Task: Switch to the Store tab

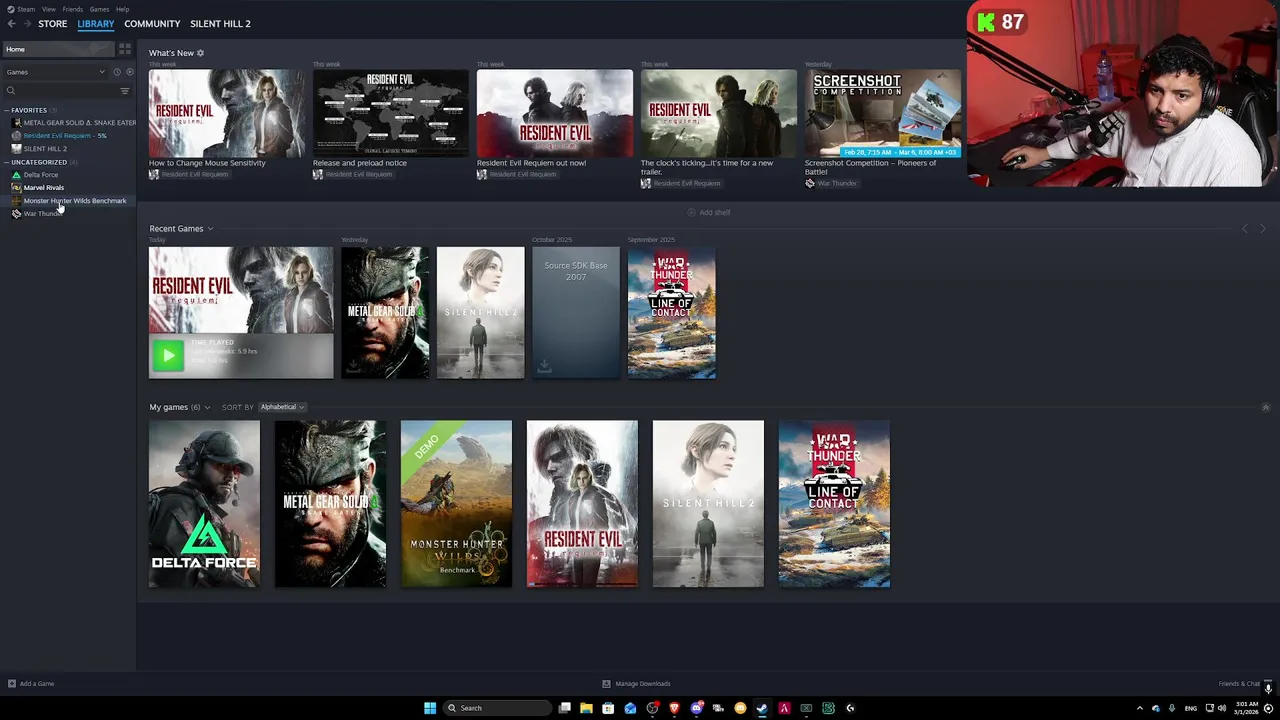Action: point(53,24)
